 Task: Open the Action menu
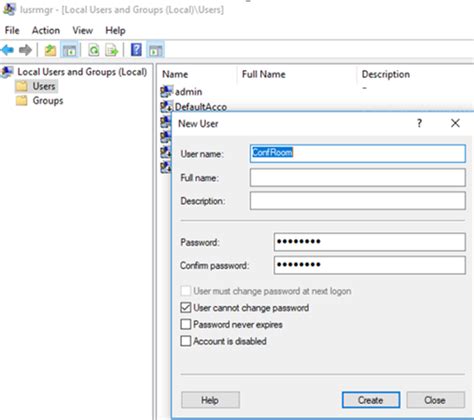pyautogui.click(x=46, y=30)
